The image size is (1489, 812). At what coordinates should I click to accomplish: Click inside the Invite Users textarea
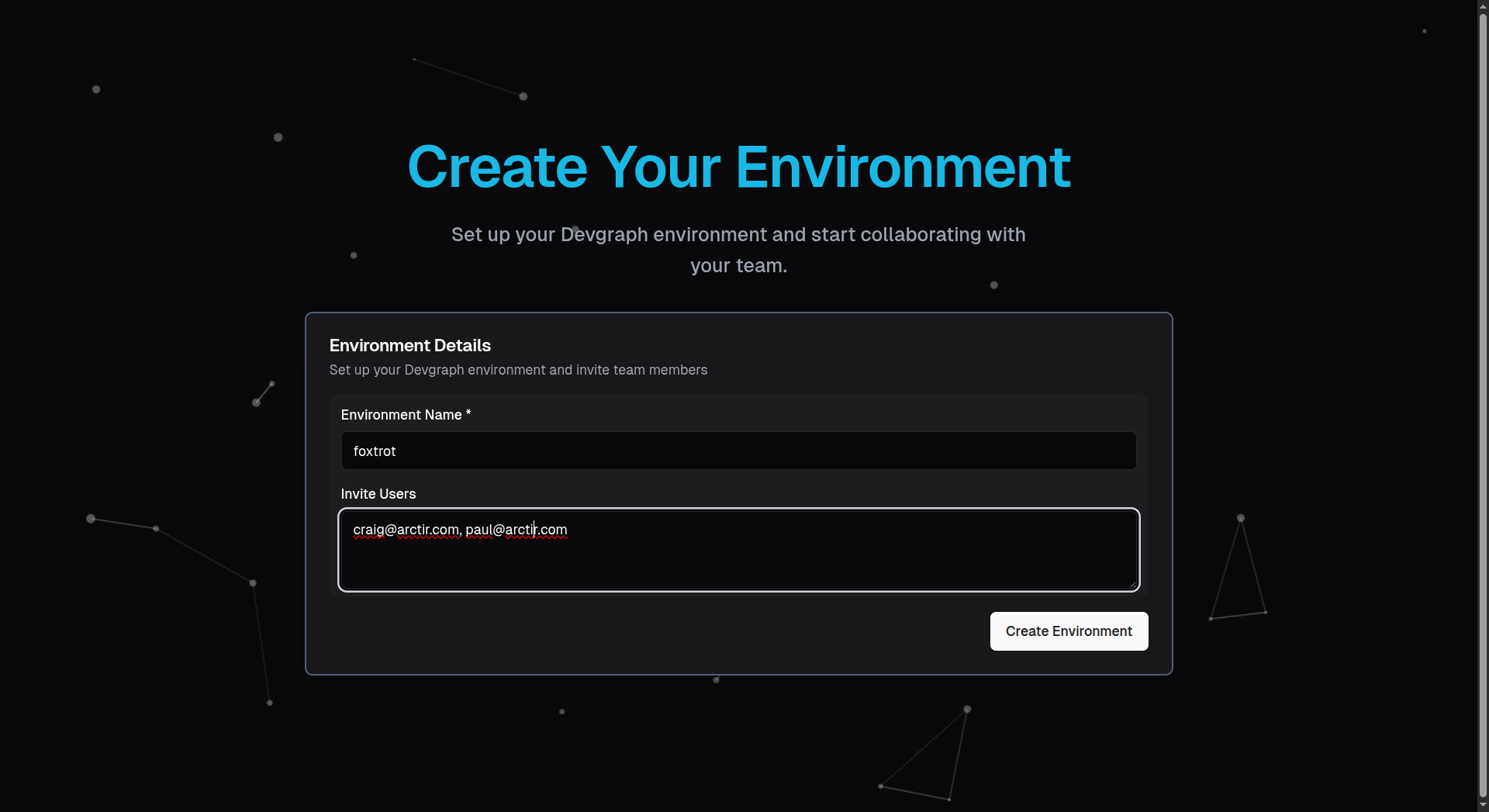coord(737,558)
